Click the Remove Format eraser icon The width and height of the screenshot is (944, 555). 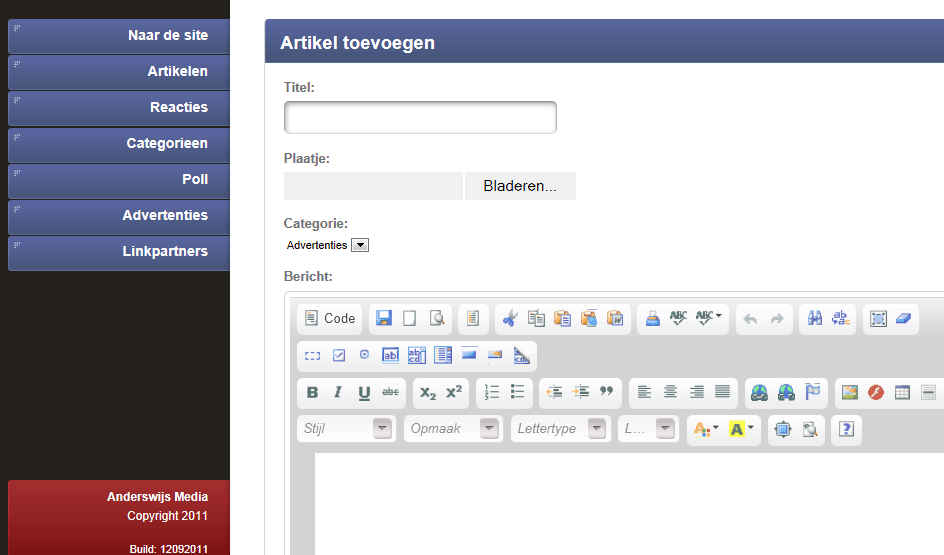[x=904, y=318]
